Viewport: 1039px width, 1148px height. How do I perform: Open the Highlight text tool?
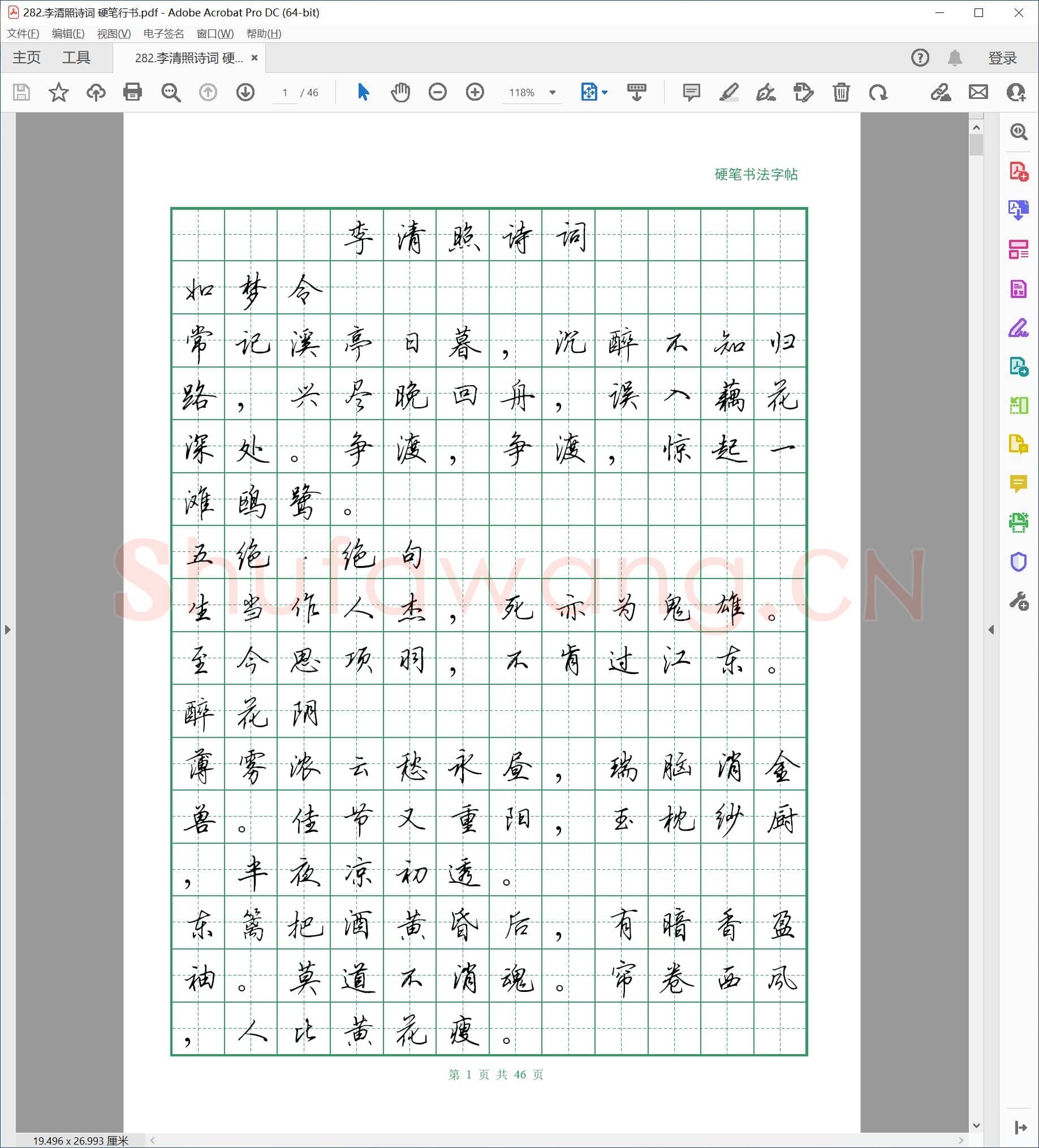[x=730, y=92]
